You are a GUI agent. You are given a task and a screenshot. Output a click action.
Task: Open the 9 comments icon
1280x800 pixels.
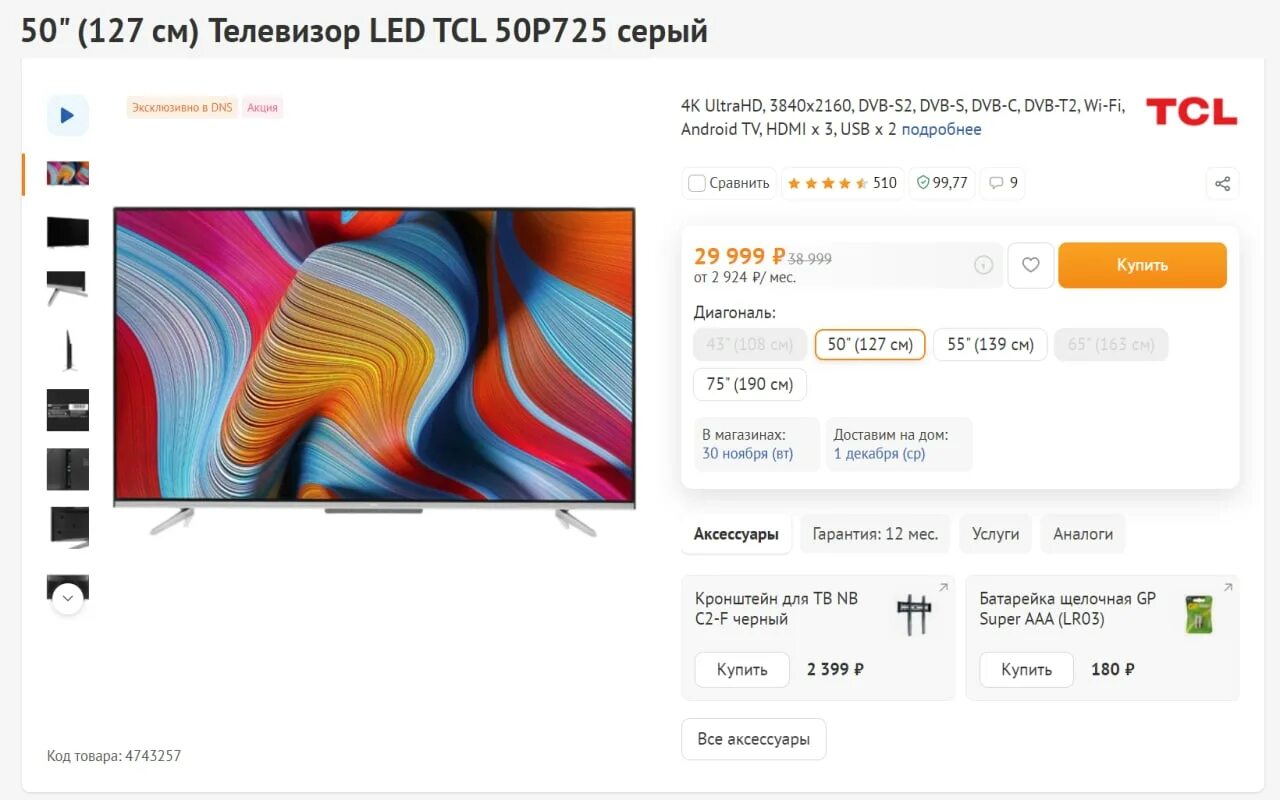[x=1003, y=183]
